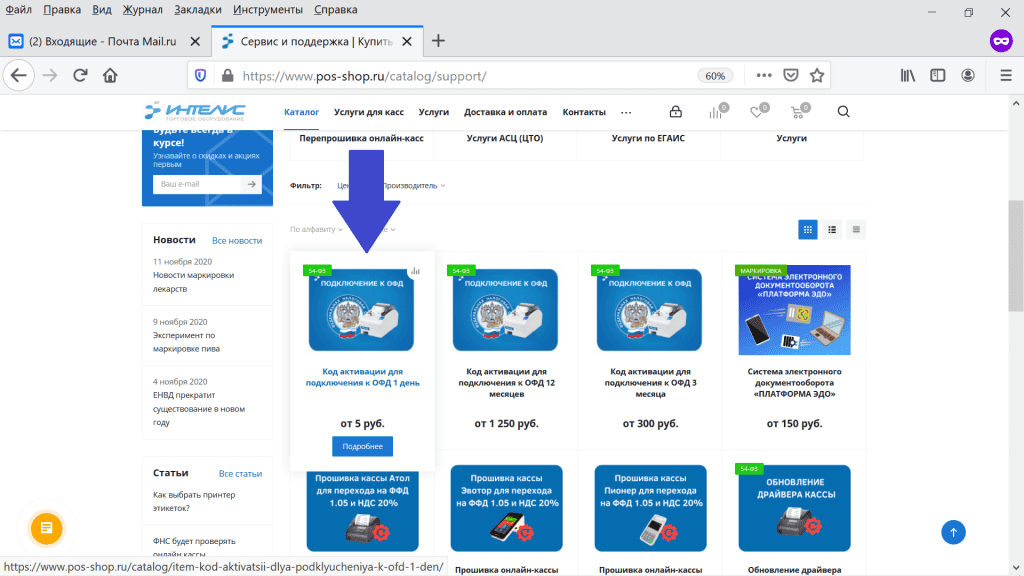The width and height of the screenshot is (1024, 576).
Task: Switch to grid view layout
Action: click(x=807, y=229)
